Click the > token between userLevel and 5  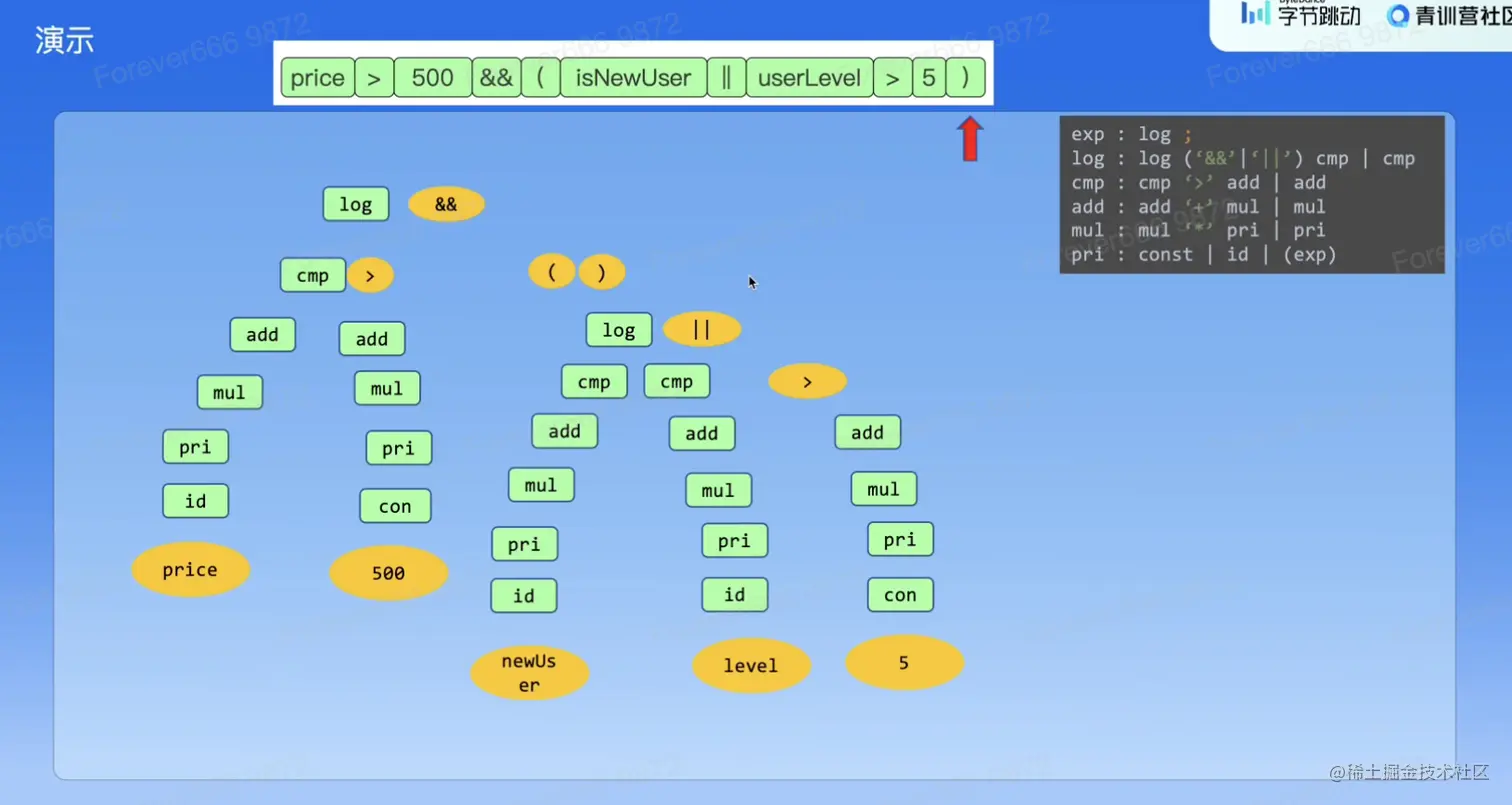click(x=892, y=78)
